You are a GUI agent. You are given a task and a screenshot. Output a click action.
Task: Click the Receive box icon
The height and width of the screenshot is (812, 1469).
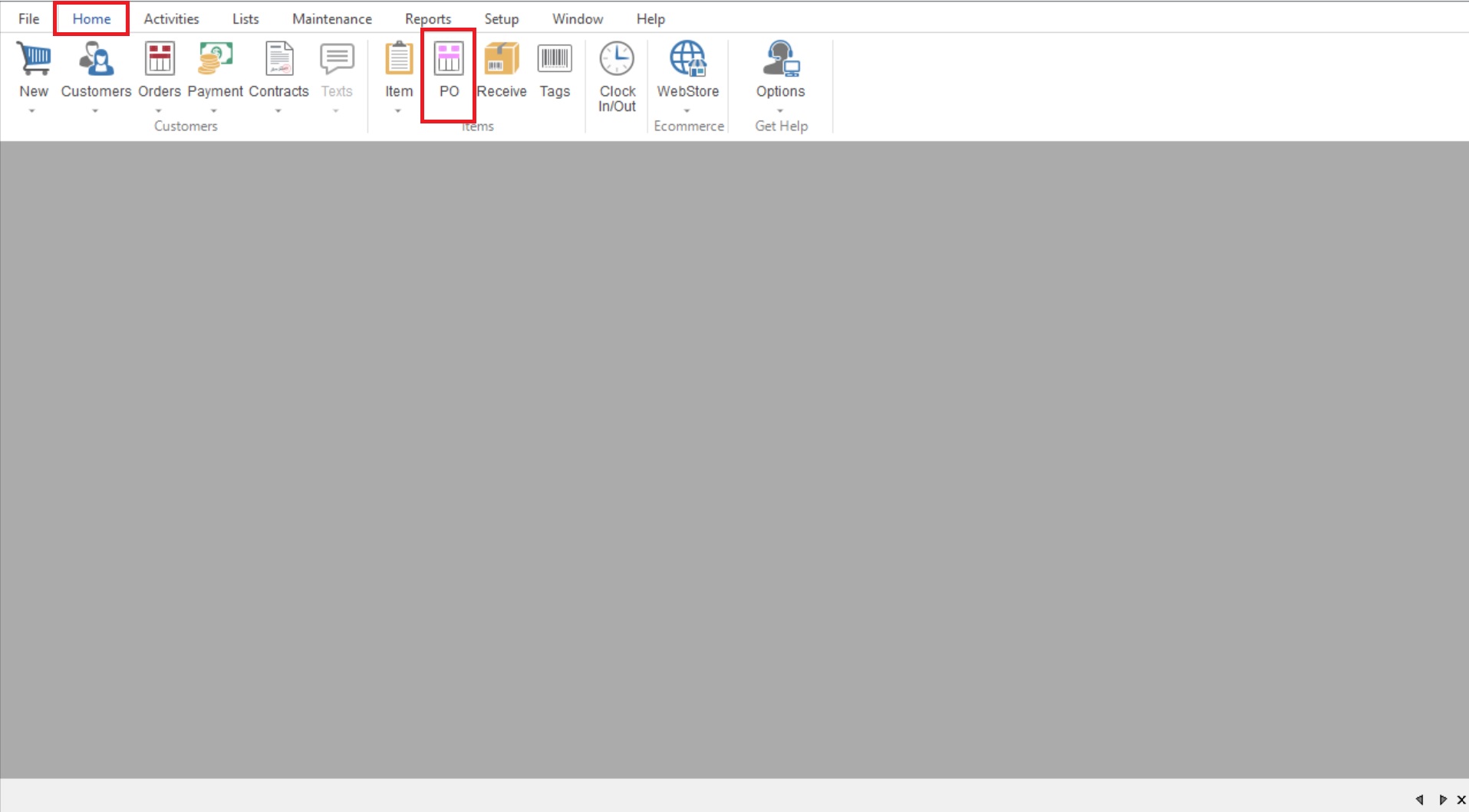[x=502, y=58]
